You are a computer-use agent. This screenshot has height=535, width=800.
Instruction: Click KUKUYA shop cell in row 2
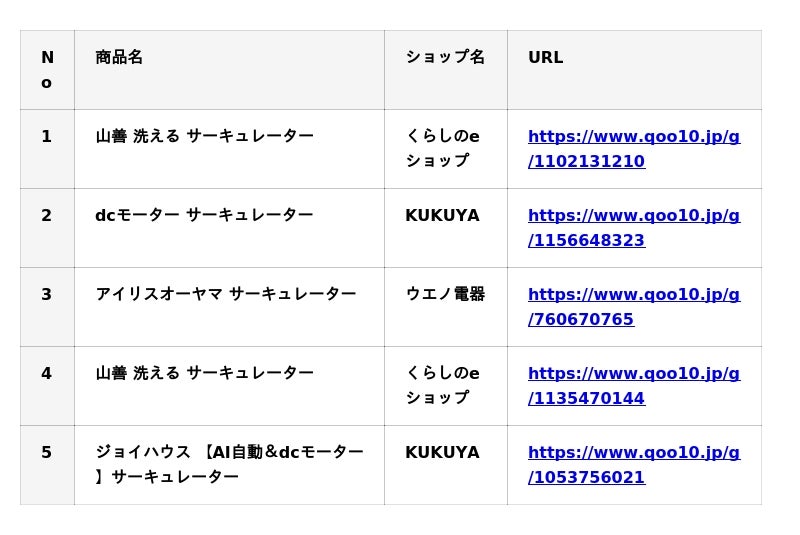[x=442, y=216]
